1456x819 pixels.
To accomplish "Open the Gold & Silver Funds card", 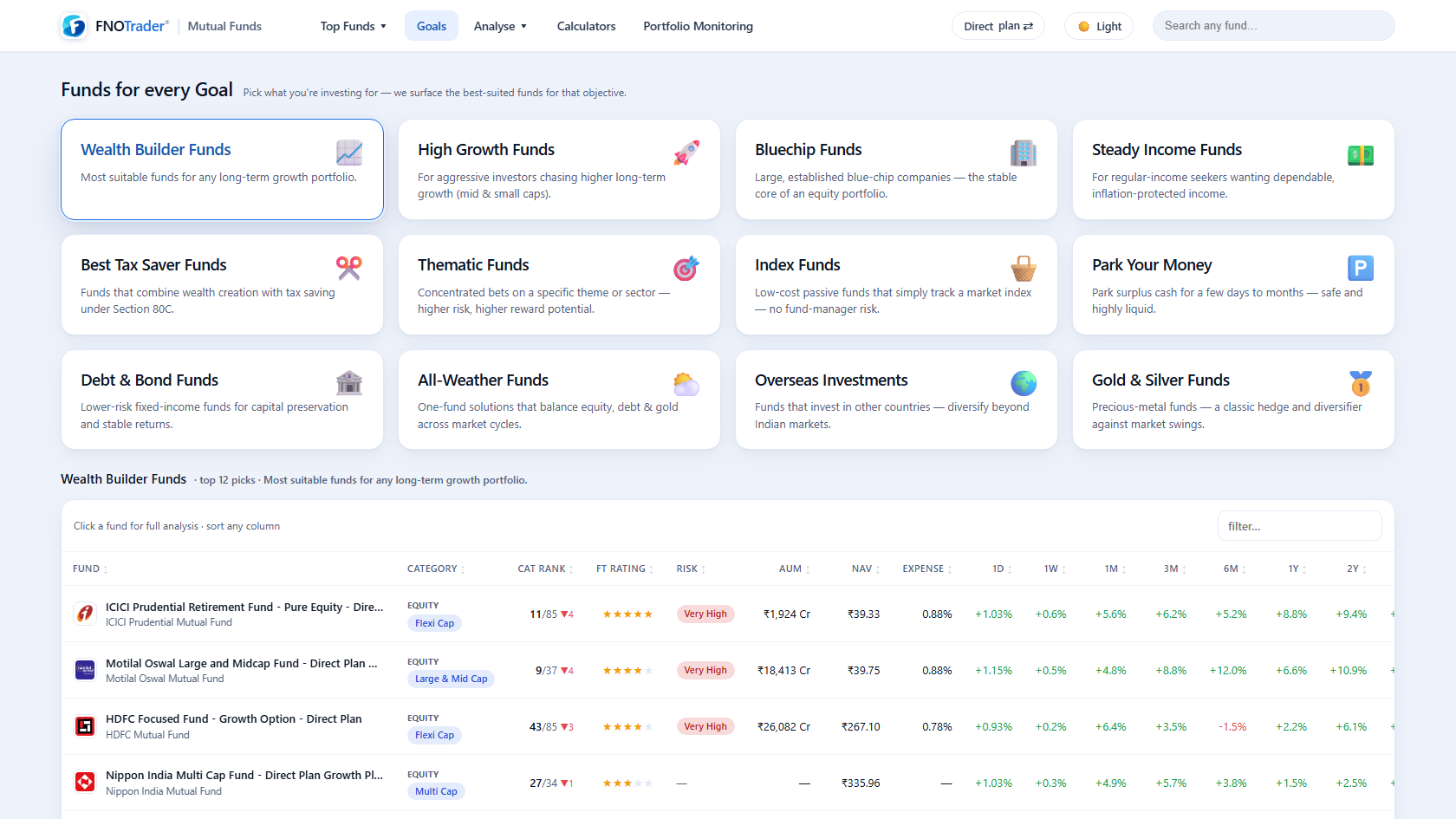I will click(x=1233, y=400).
